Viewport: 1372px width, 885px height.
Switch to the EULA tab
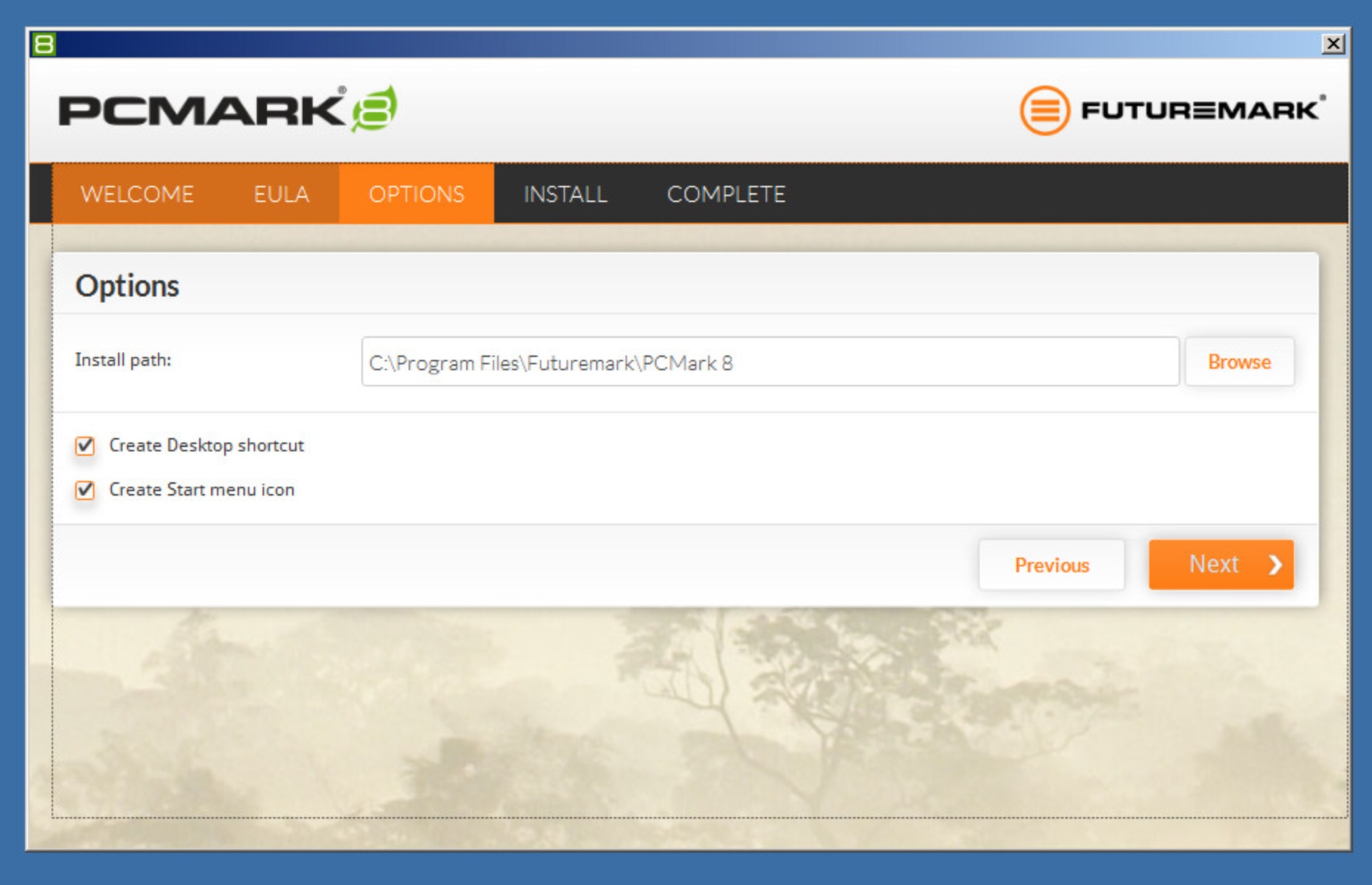(x=281, y=194)
